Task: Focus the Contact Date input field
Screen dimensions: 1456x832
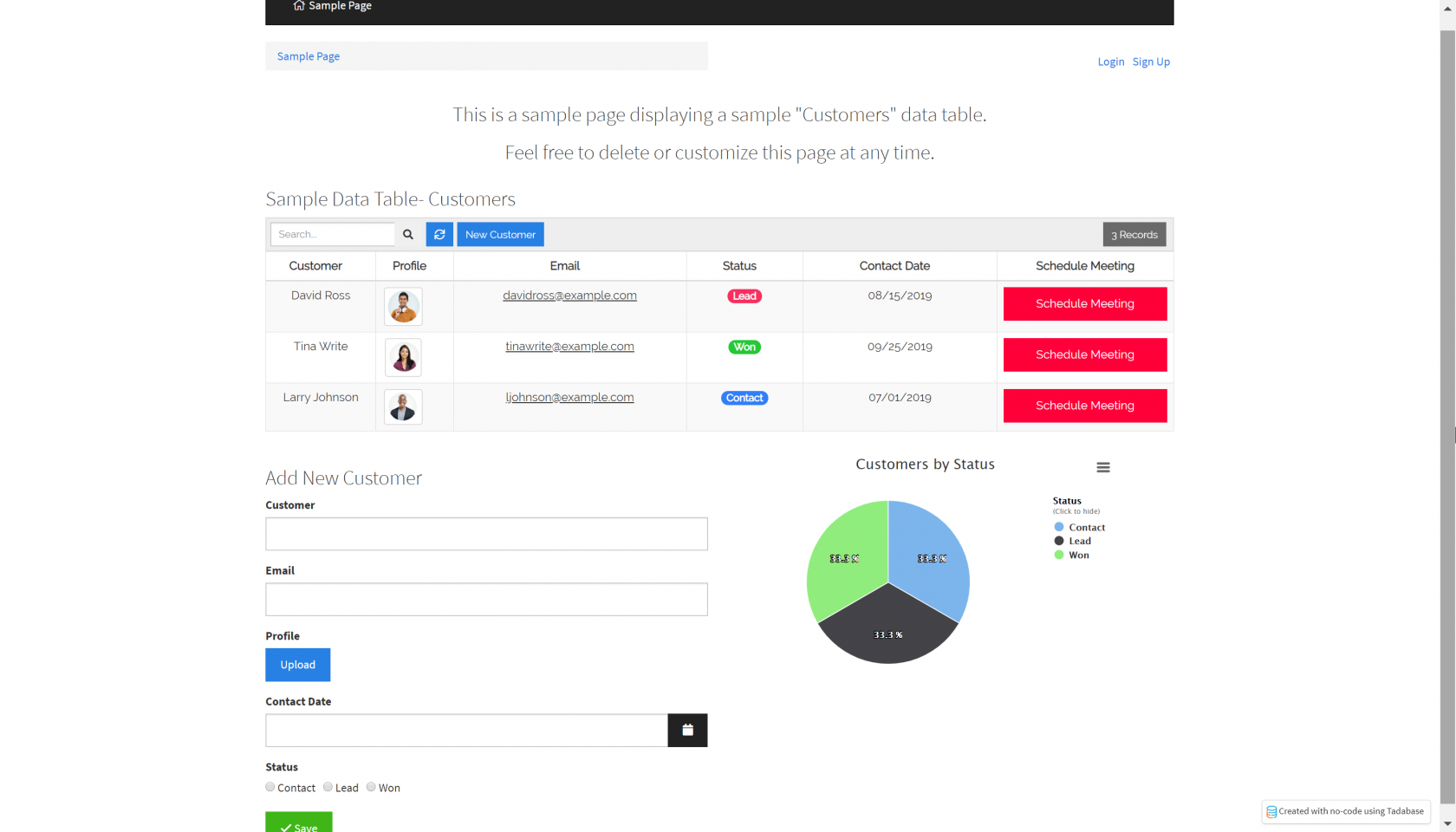Action: click(466, 730)
